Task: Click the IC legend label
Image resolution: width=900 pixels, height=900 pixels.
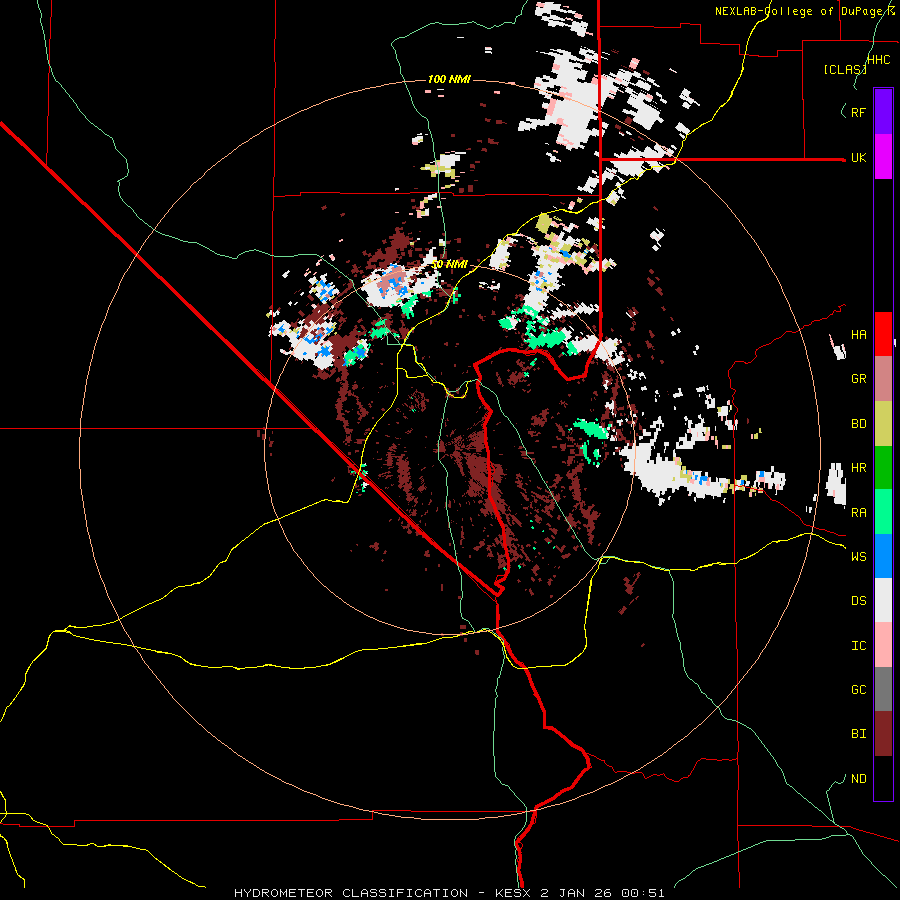Action: [859, 646]
